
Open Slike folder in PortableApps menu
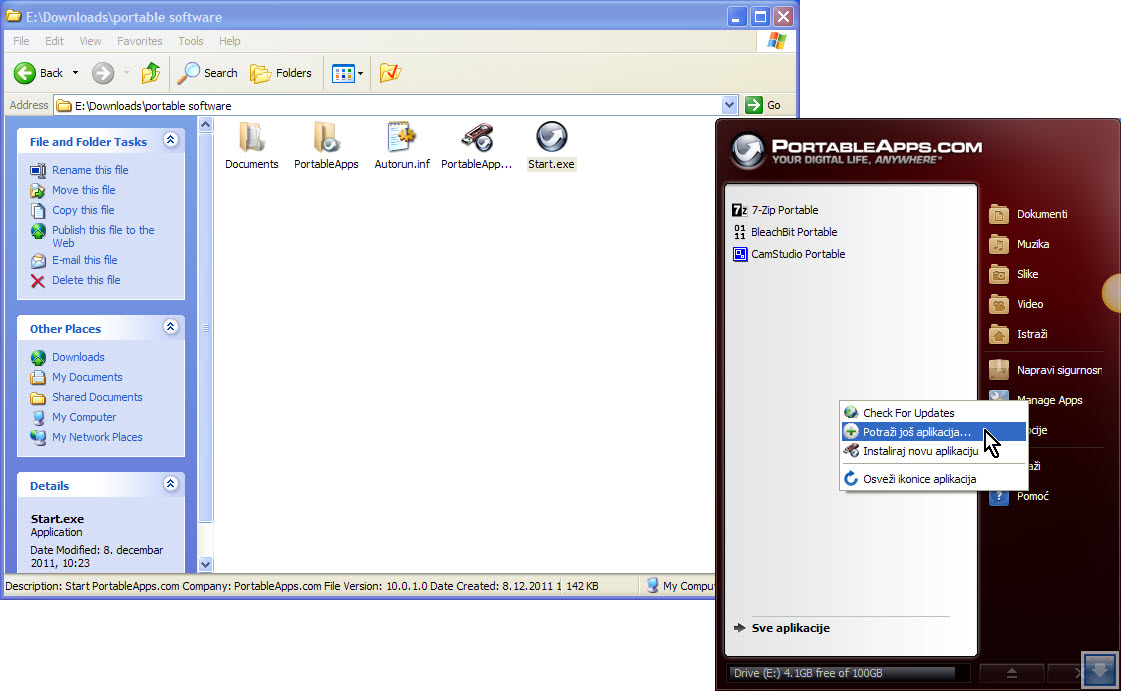tap(1014, 274)
